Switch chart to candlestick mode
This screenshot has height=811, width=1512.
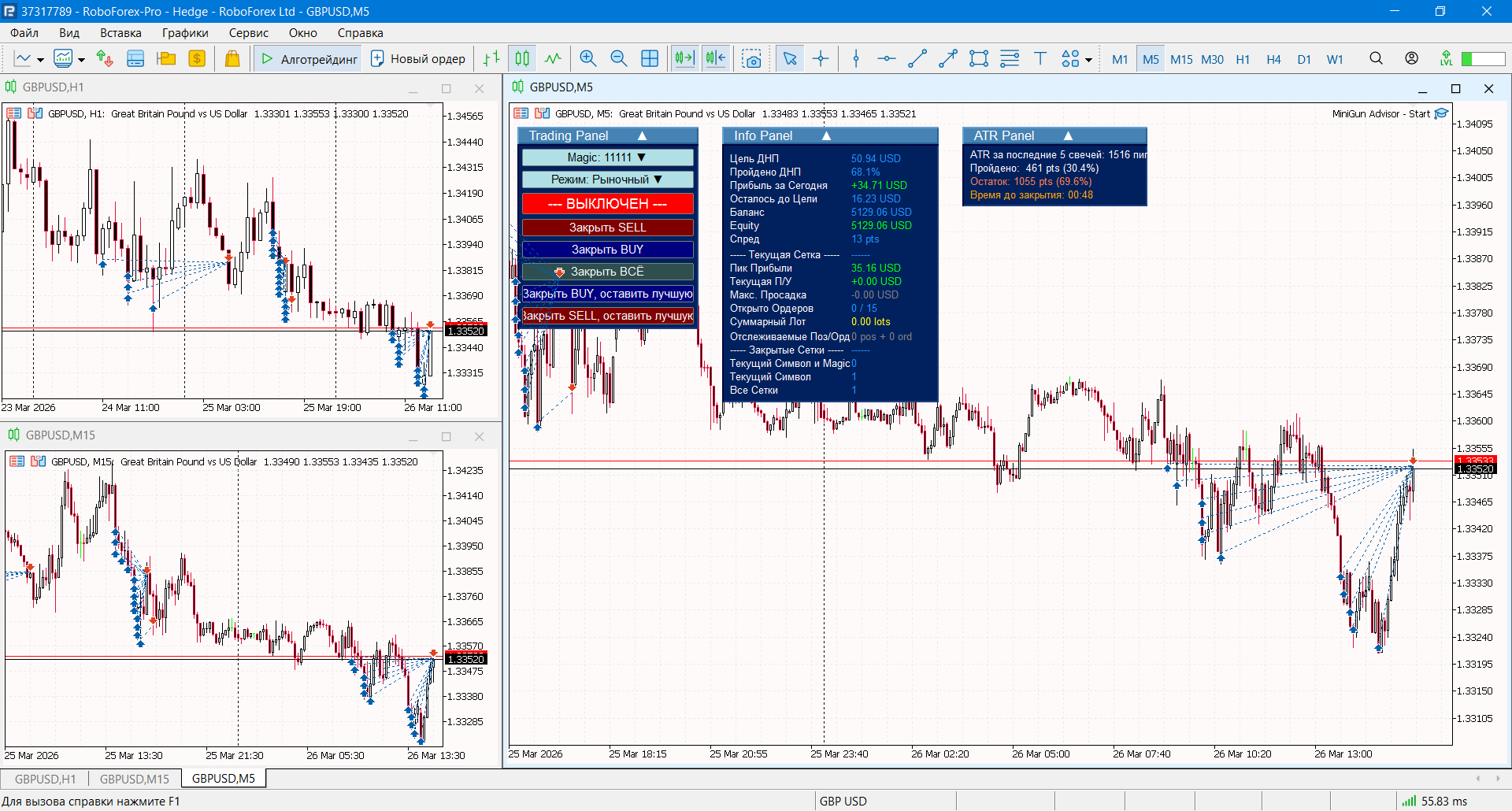pos(522,59)
